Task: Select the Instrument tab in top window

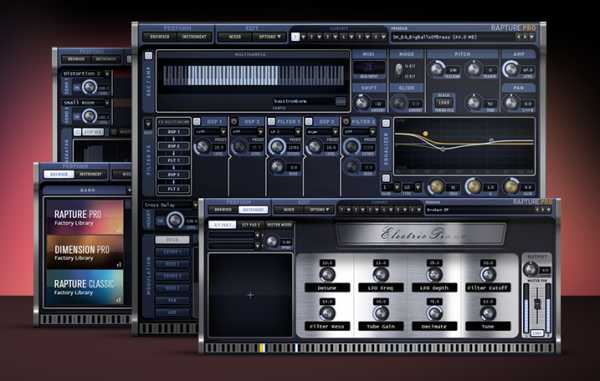Action: click(194, 37)
